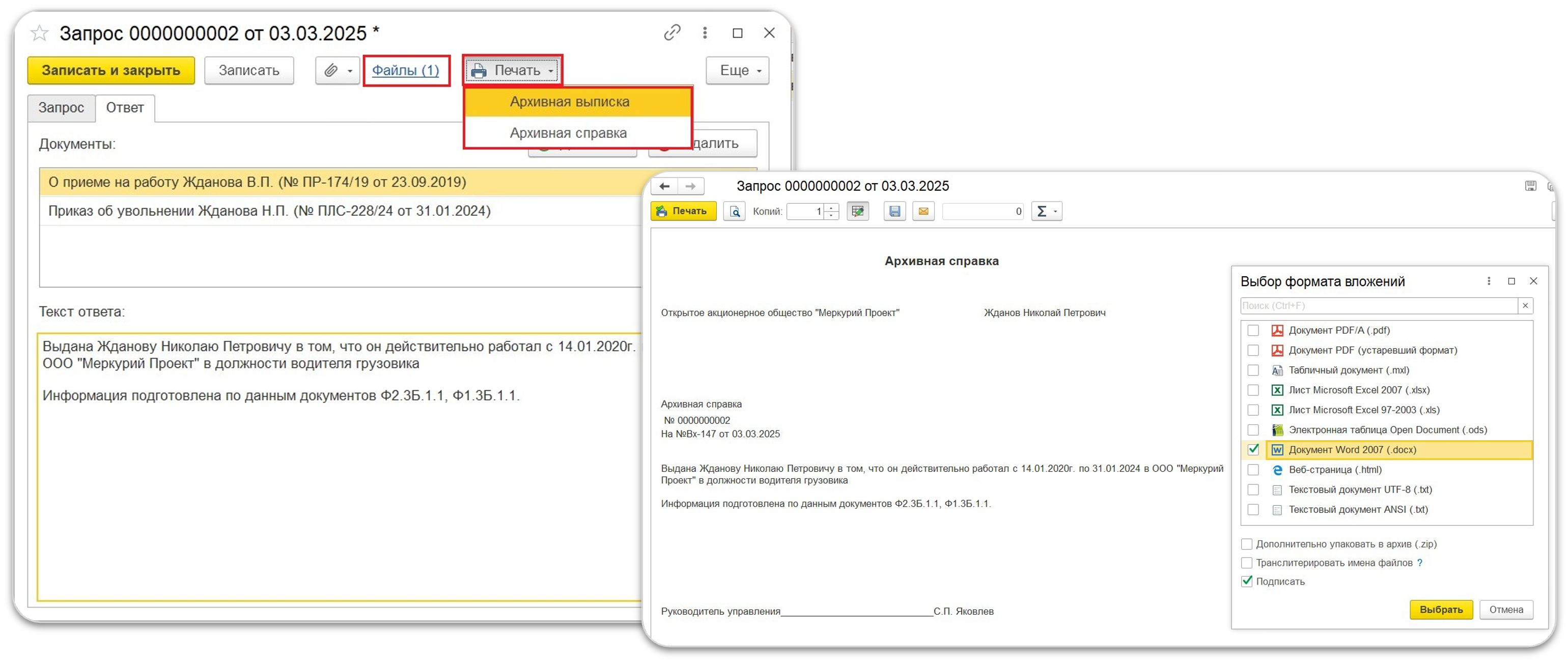The width and height of the screenshot is (1568, 662).
Task: Check Документ PDF/A (.pdf) format
Action: (x=1253, y=330)
